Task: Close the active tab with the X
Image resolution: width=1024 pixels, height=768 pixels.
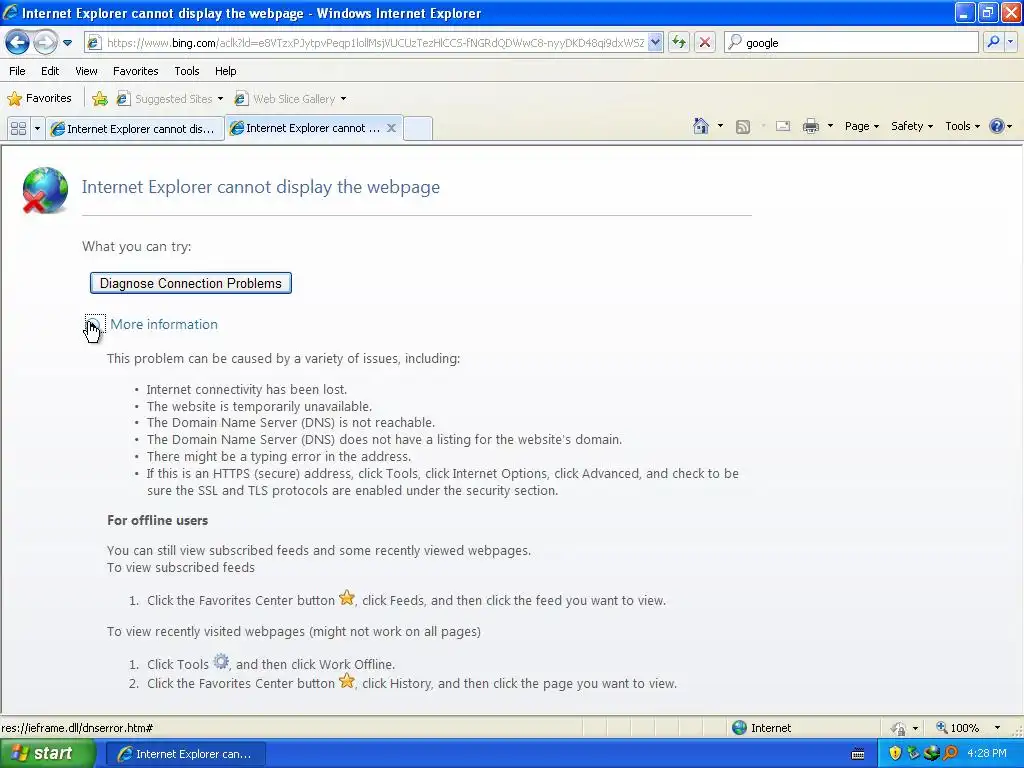Action: (391, 128)
